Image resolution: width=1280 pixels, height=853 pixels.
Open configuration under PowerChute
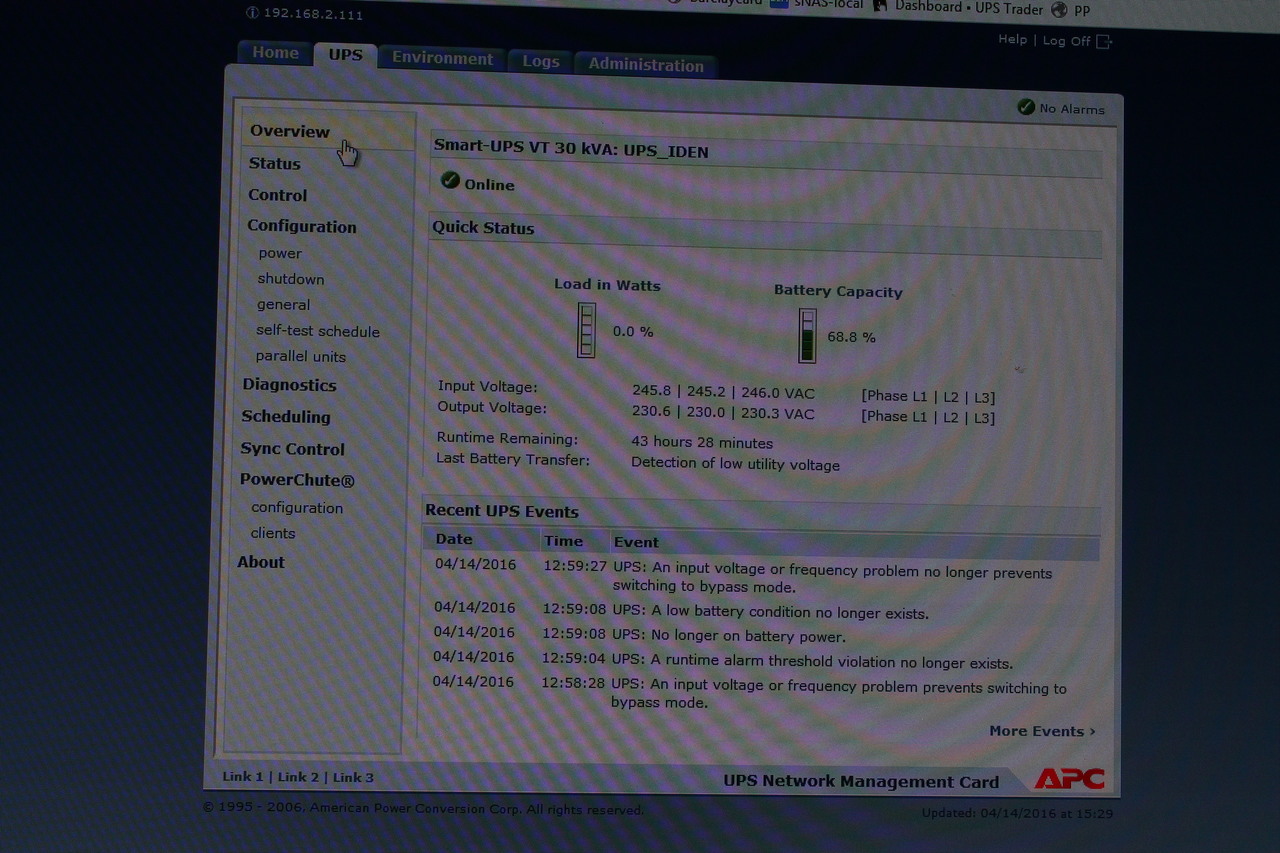click(x=296, y=508)
